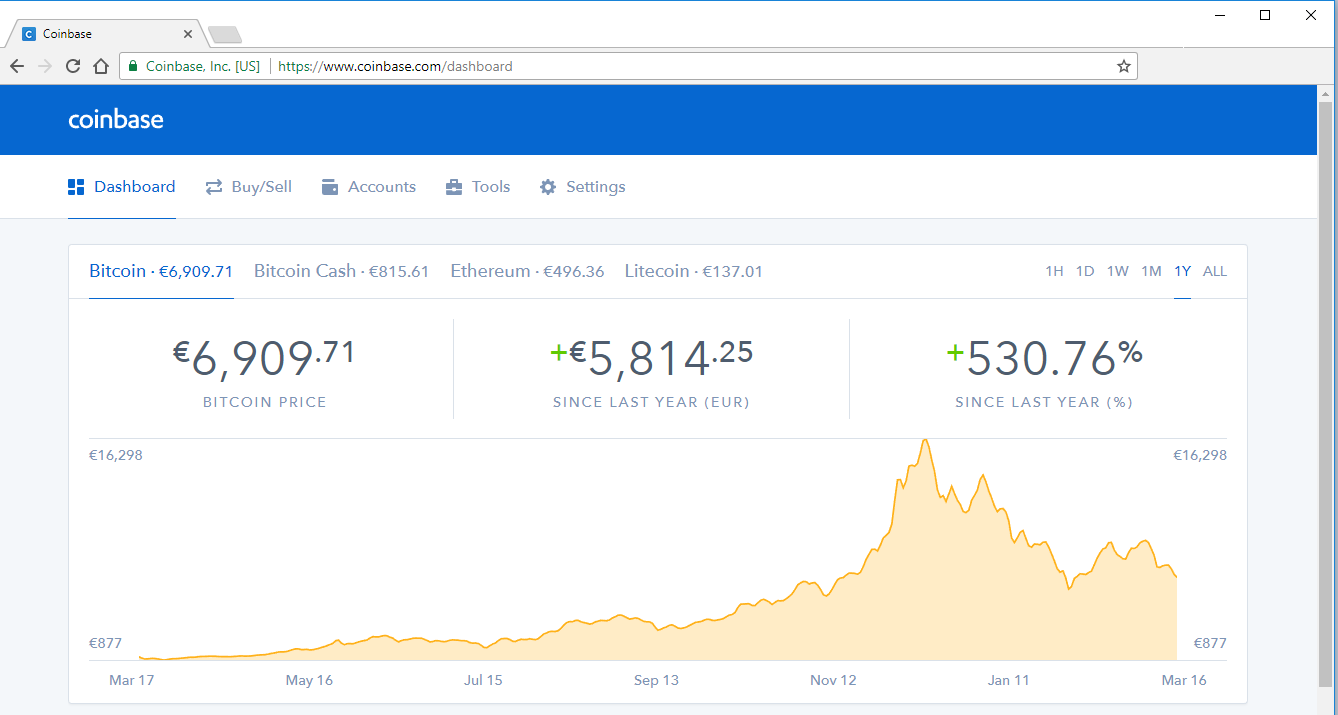Screen dimensions: 1338x715
Task: Switch to the Litecoin price tab
Action: click(x=693, y=271)
